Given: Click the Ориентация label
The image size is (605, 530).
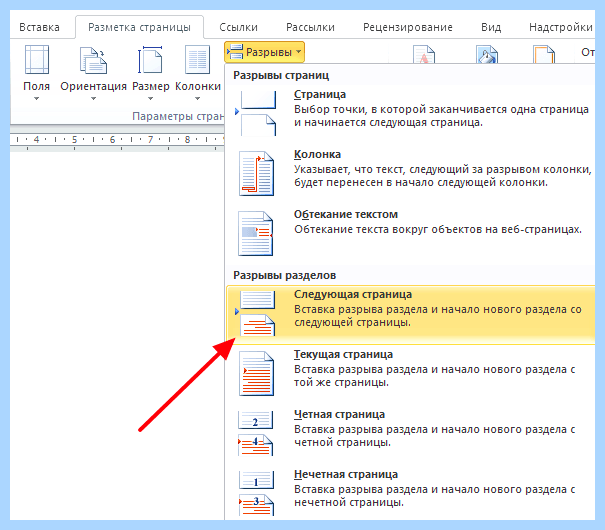Looking at the screenshot, I should coord(93,86).
